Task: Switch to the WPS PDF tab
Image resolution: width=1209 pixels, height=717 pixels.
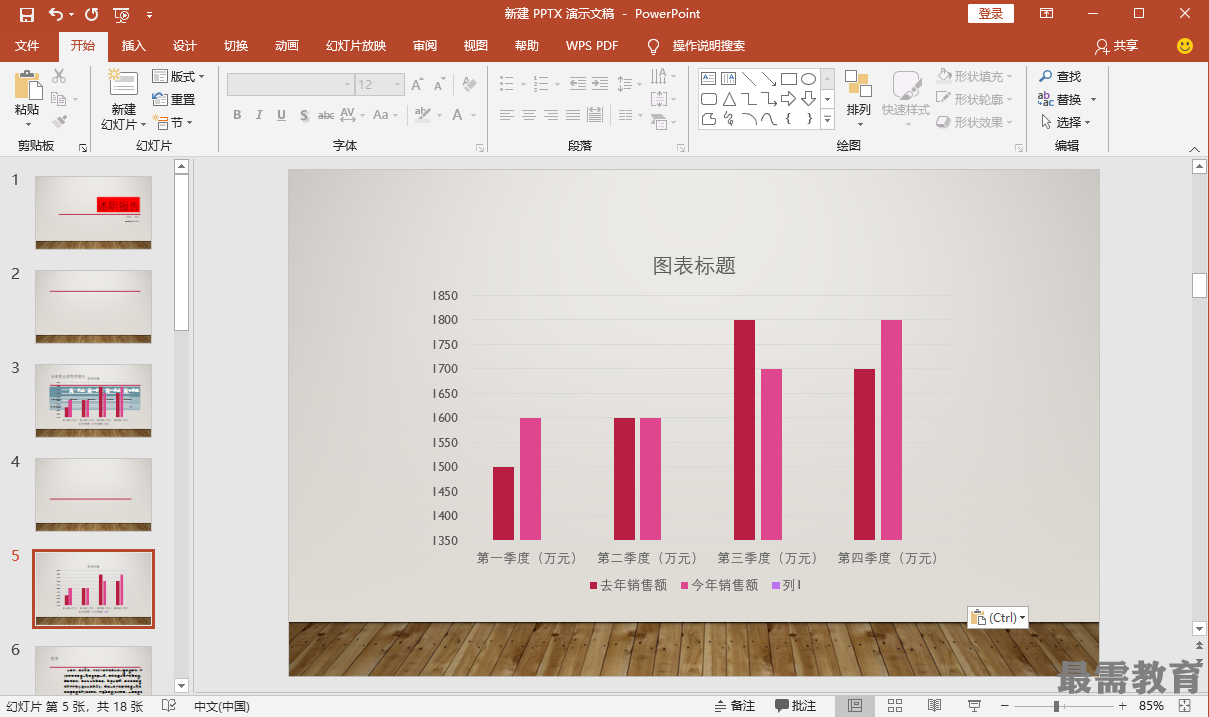Action: tap(592, 46)
